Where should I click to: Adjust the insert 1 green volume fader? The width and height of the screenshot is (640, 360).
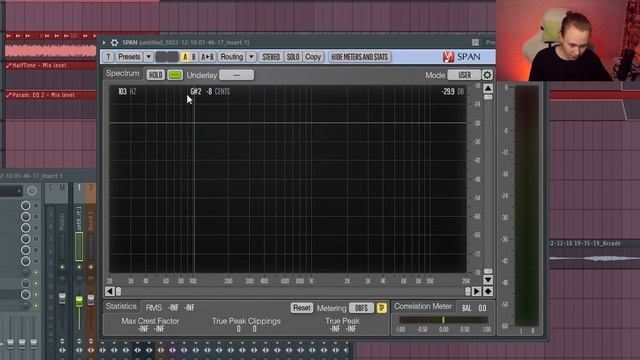79,301
